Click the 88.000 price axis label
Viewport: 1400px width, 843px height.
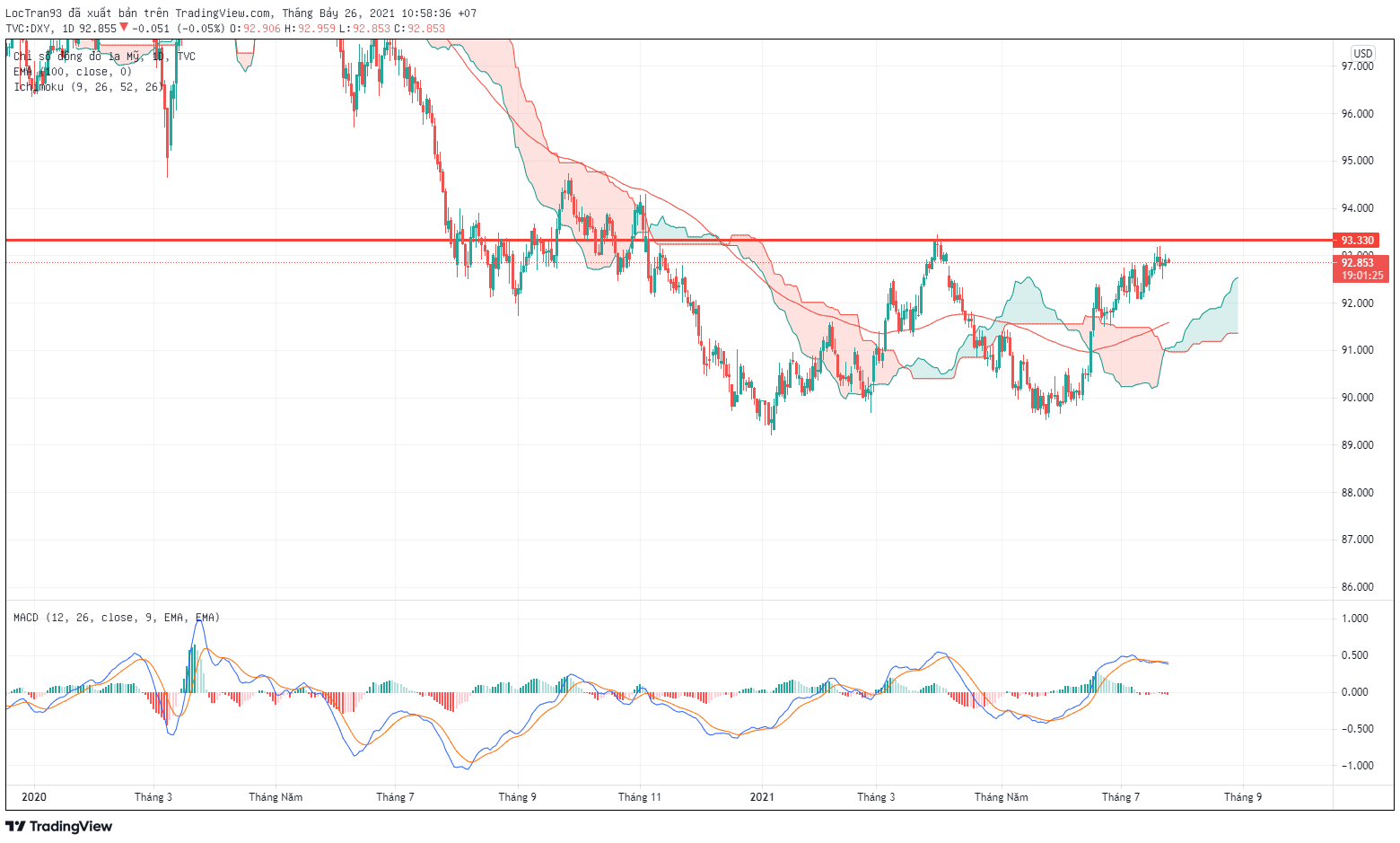click(x=1357, y=493)
